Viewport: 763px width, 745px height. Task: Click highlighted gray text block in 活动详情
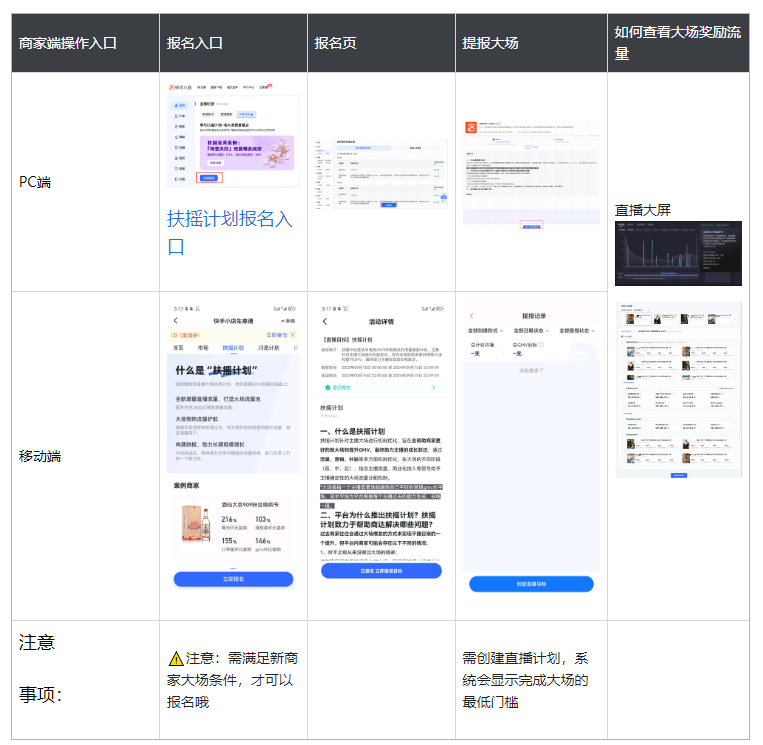(x=381, y=496)
